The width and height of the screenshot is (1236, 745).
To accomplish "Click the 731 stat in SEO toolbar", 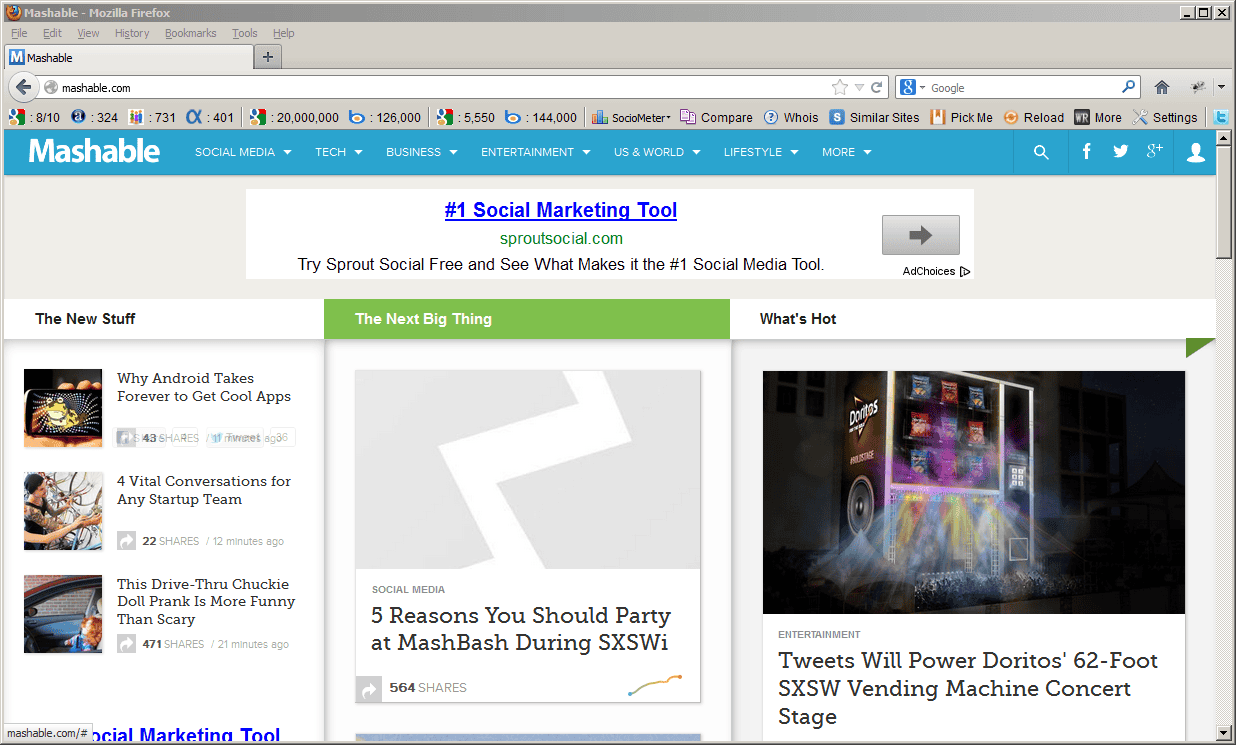I will tap(152, 117).
